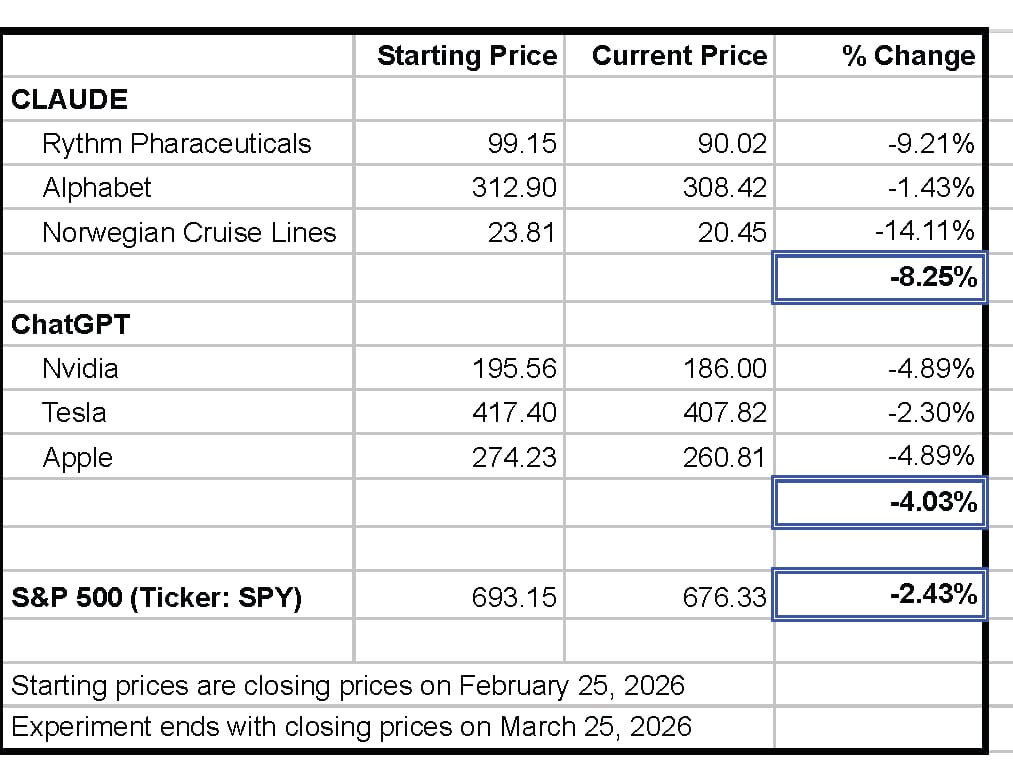Select the CLAUDE section label cell
This screenshot has width=1013, height=784.
[70, 100]
